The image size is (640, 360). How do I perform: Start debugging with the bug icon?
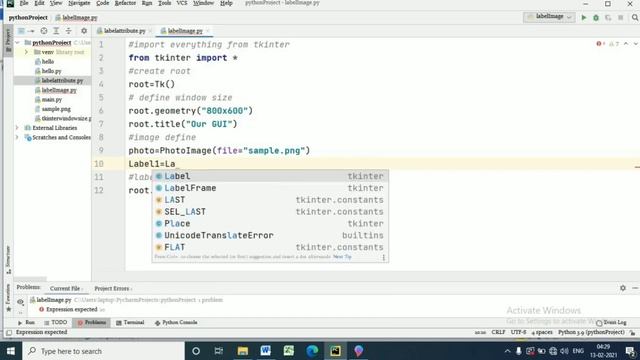coord(596,18)
